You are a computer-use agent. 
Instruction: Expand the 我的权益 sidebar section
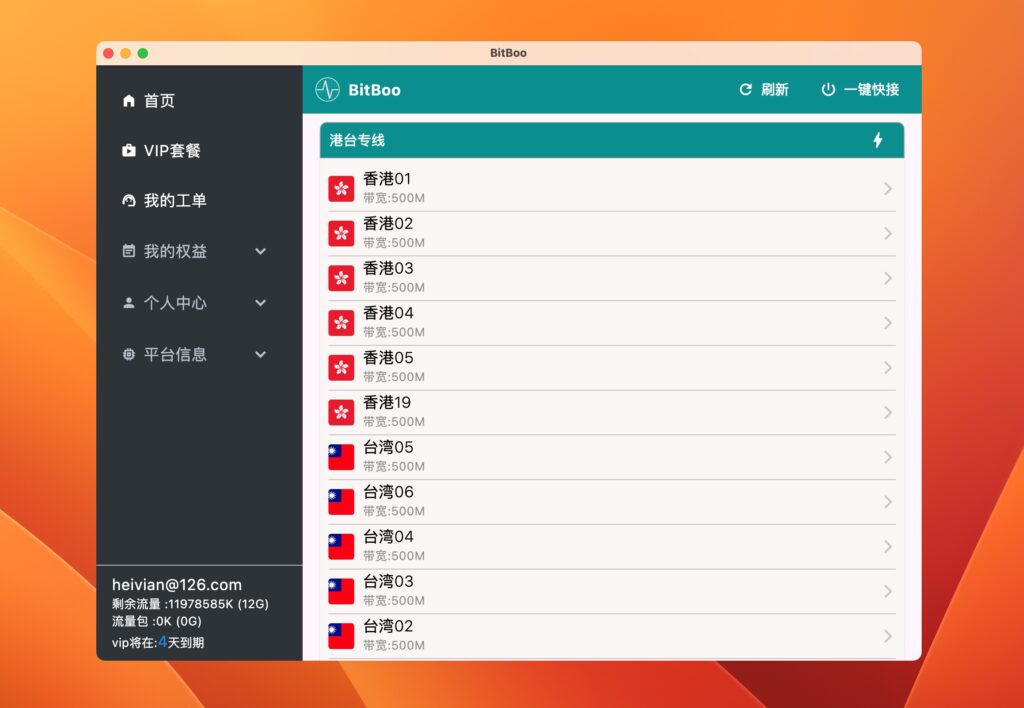[x=260, y=251]
